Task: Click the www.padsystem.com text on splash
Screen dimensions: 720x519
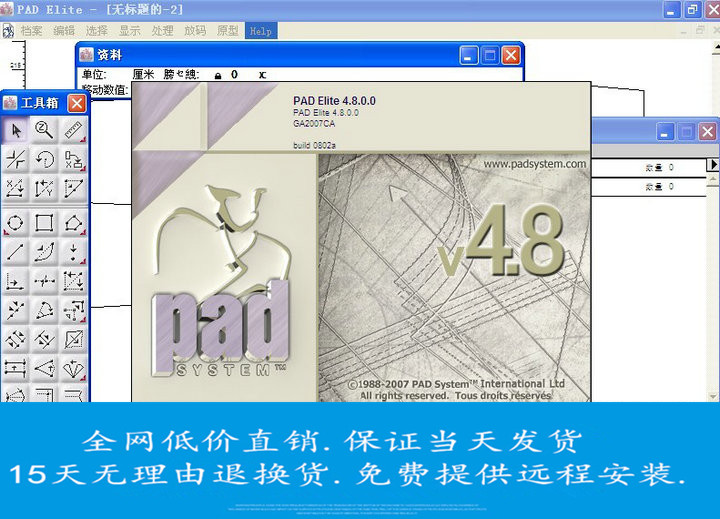Action: pyautogui.click(x=534, y=164)
